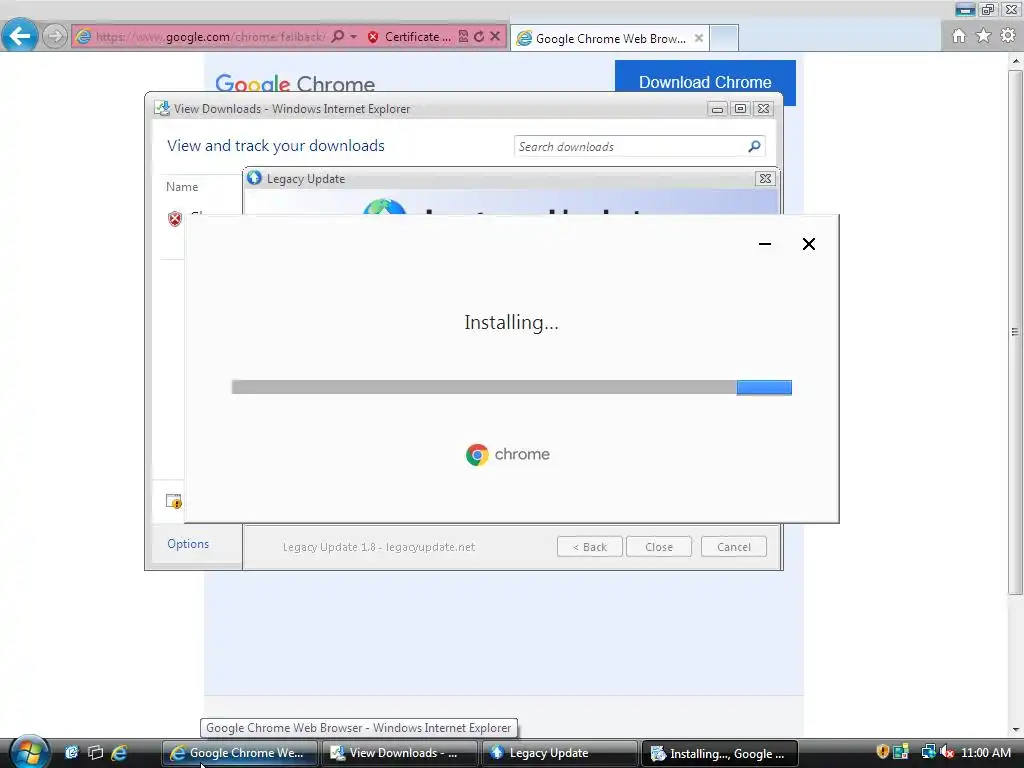Click Switch between windows quick launch icon
This screenshot has width=1024, height=768.
95,752
